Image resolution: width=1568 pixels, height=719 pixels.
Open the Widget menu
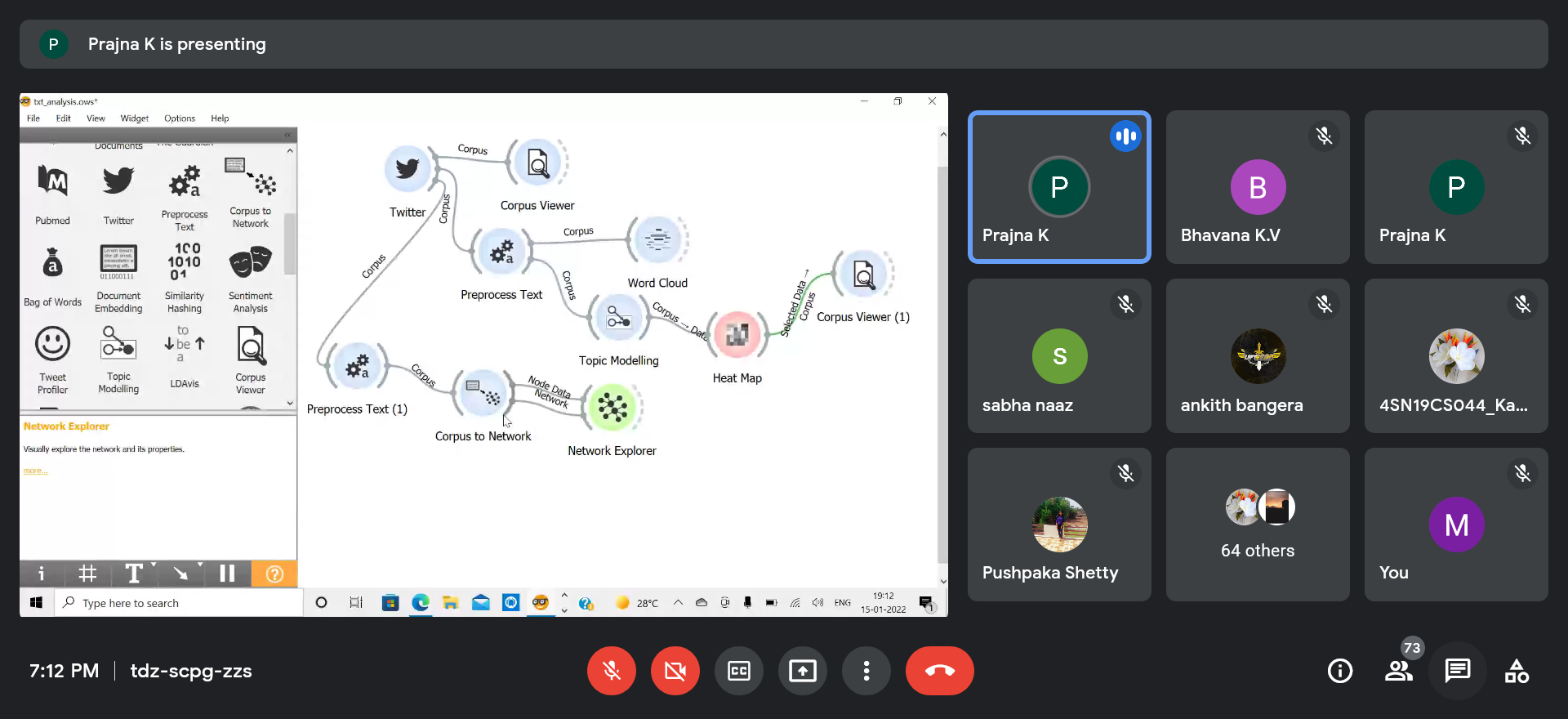pos(135,118)
